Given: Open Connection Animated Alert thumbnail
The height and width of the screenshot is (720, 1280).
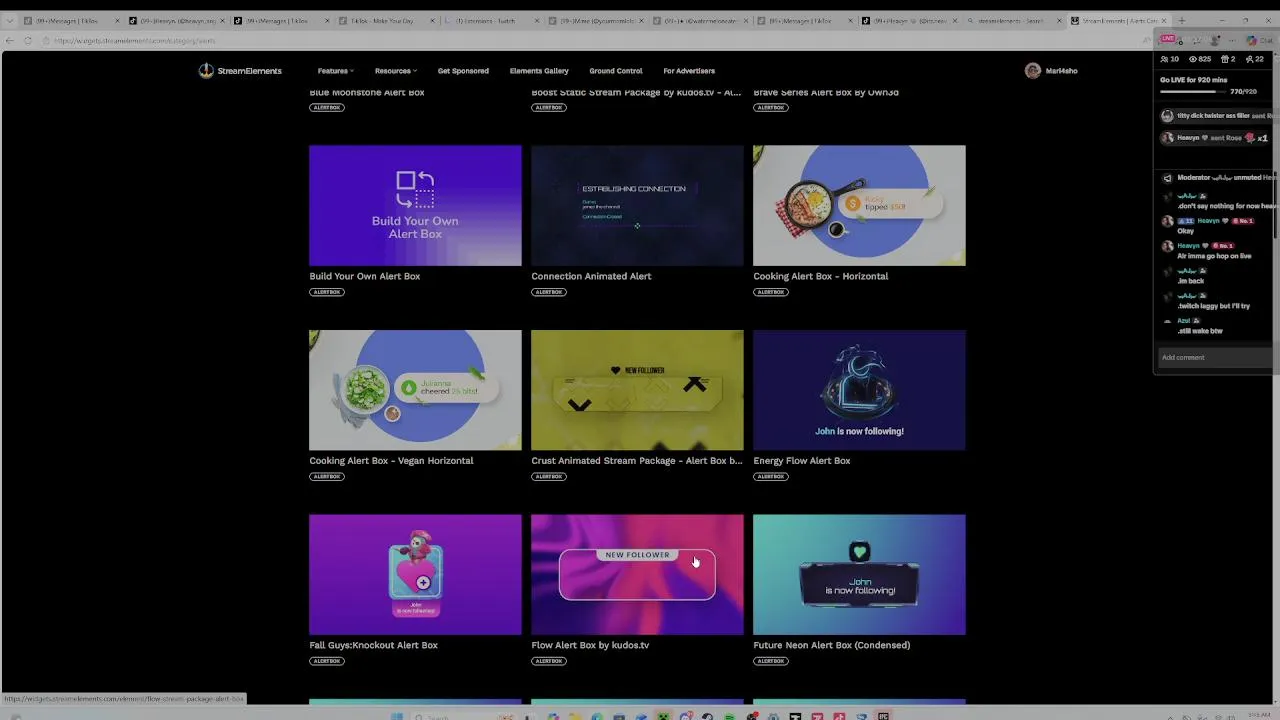Looking at the screenshot, I should pyautogui.click(x=637, y=205).
